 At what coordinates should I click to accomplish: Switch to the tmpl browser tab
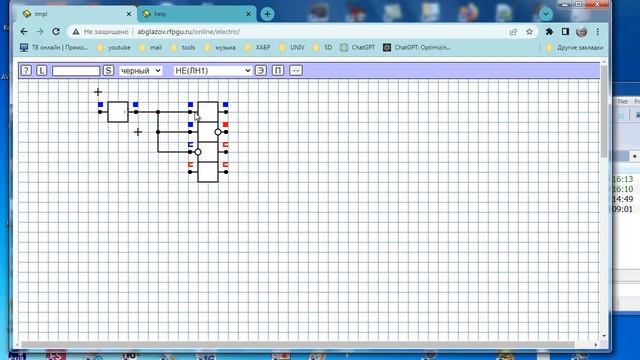[76, 14]
